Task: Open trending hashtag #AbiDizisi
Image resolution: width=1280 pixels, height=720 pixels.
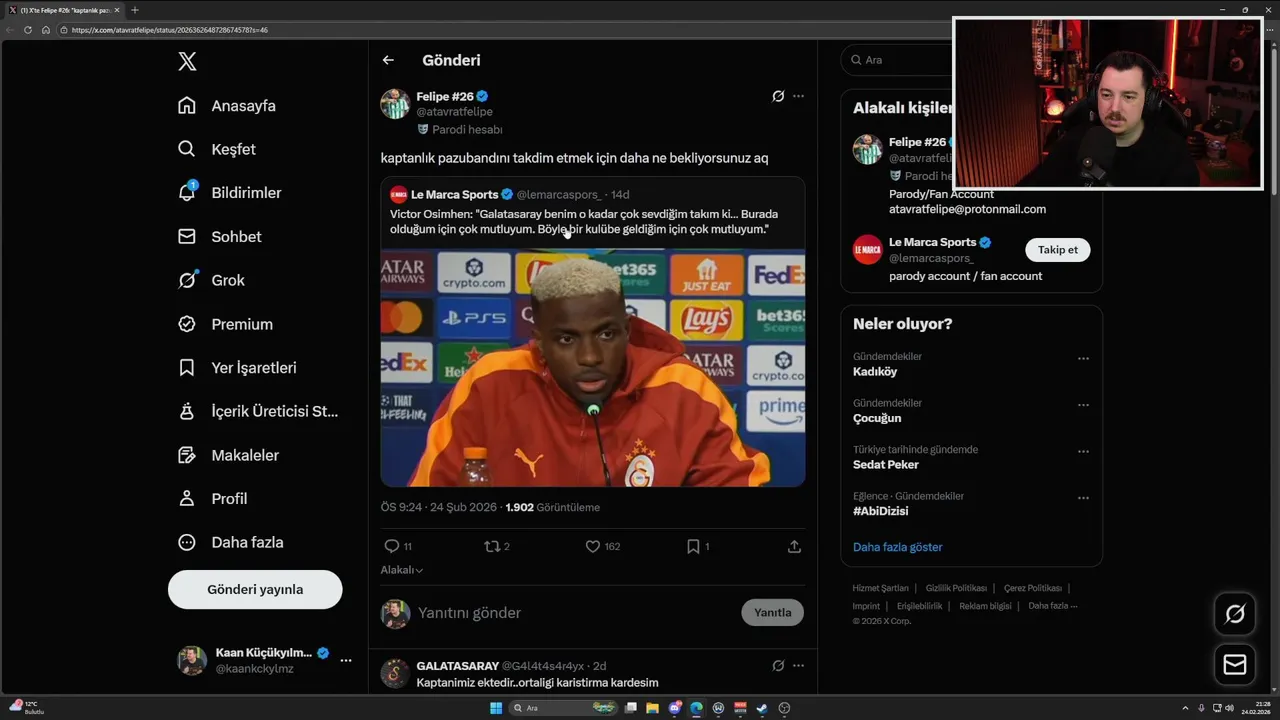Action: click(881, 511)
